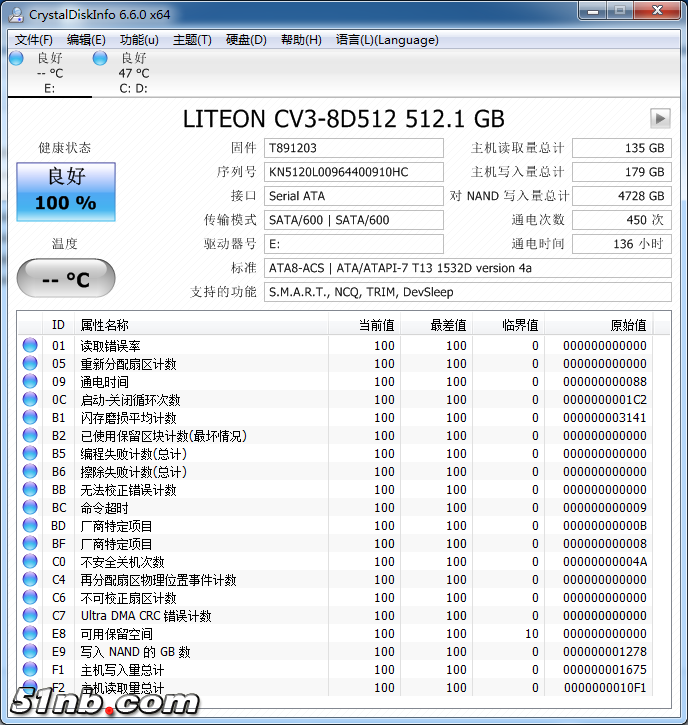The width and height of the screenshot is (688, 725).
Task: Click the 序列号 serial number field
Action: point(354,172)
